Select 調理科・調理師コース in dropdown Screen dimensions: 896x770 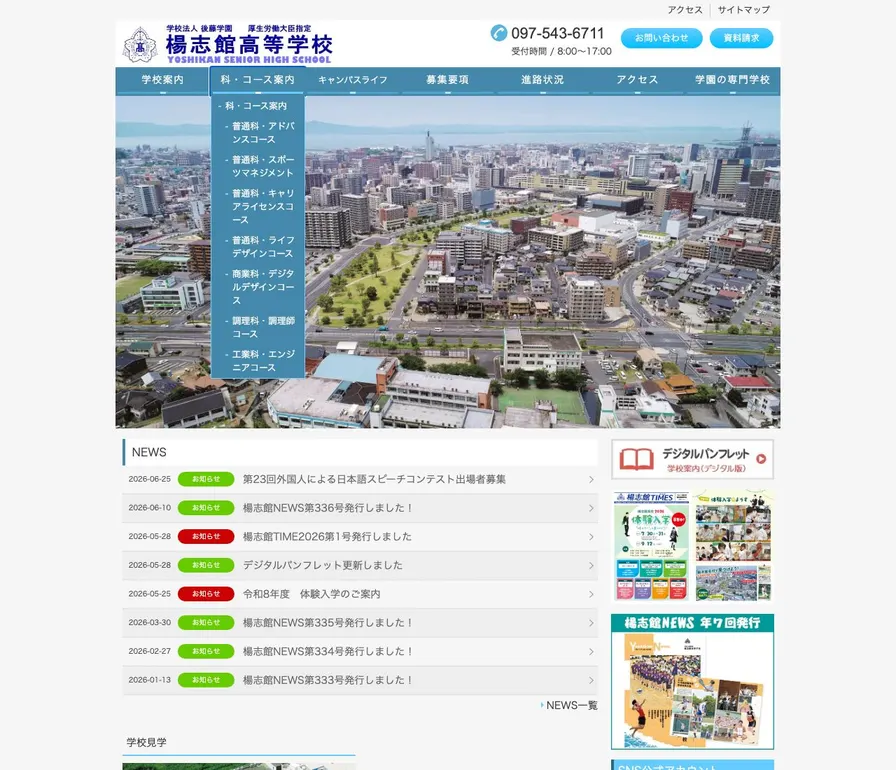tap(263, 327)
